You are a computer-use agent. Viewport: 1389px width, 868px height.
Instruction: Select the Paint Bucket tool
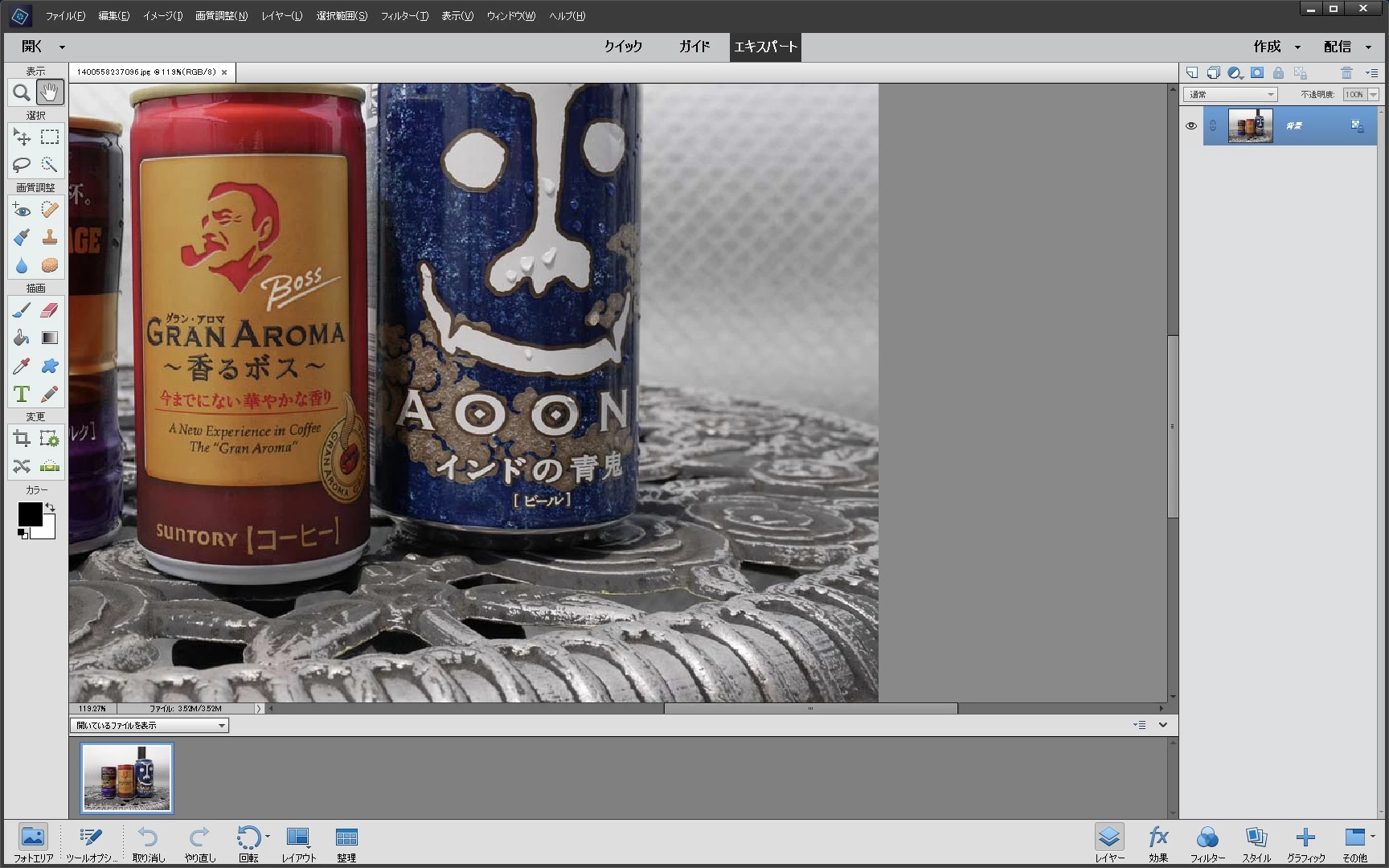[x=22, y=338]
